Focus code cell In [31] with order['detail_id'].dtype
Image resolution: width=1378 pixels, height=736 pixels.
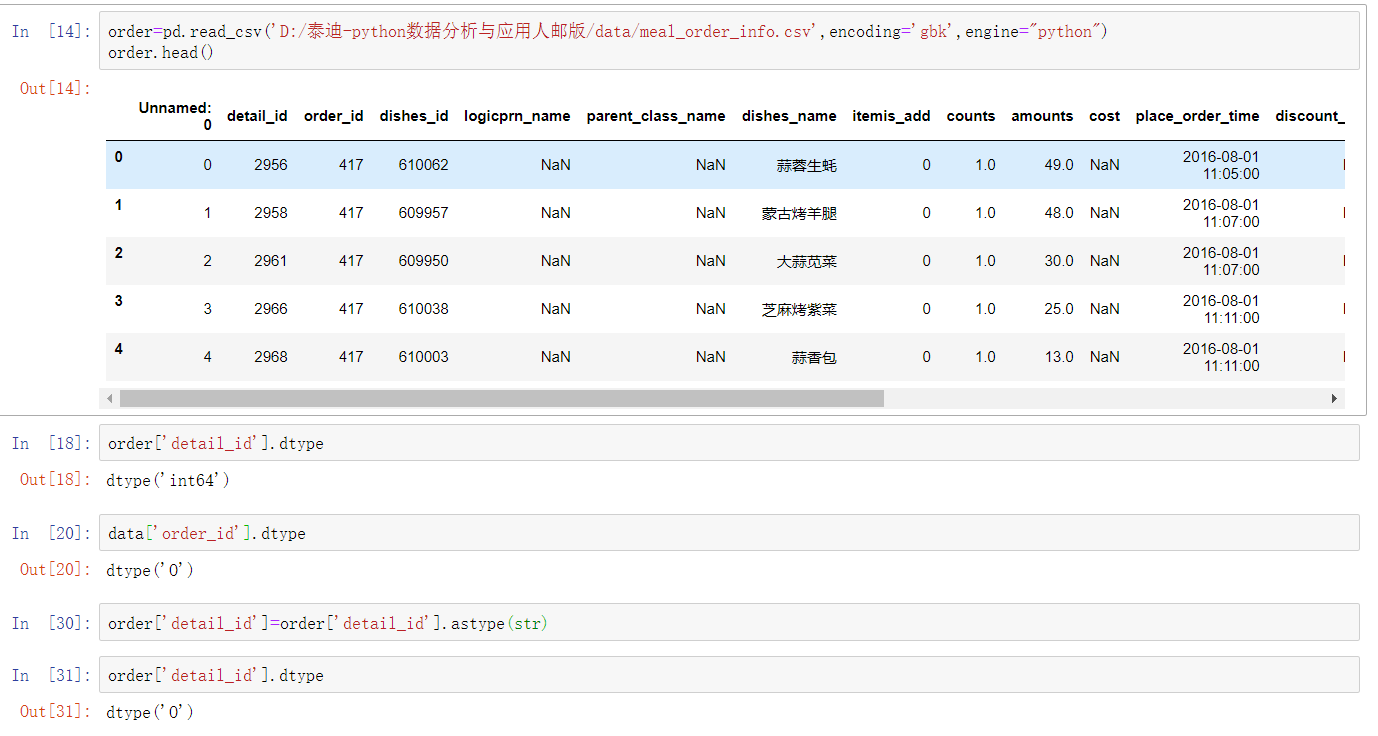click(729, 675)
